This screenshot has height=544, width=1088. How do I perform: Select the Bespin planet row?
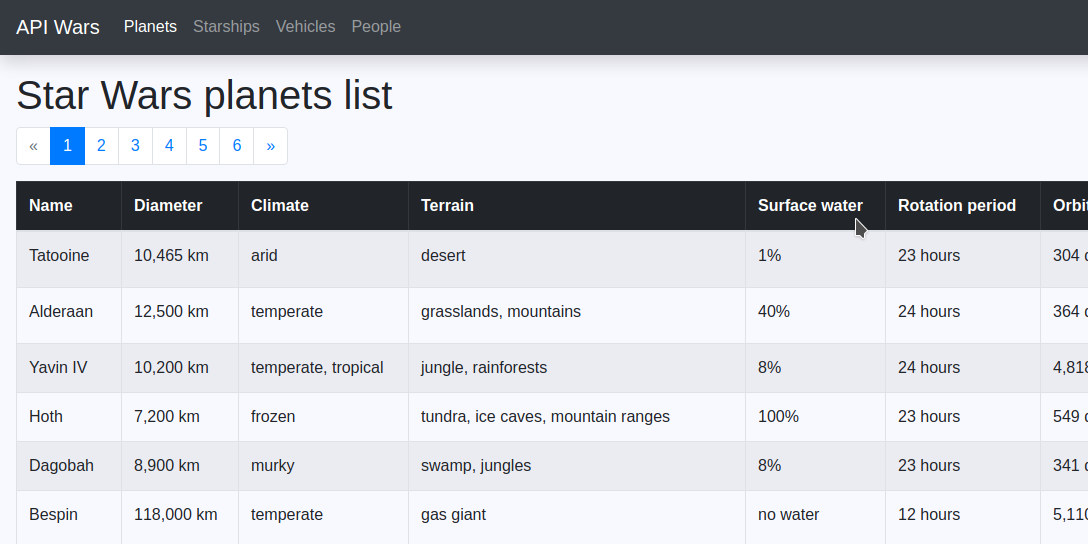54,515
